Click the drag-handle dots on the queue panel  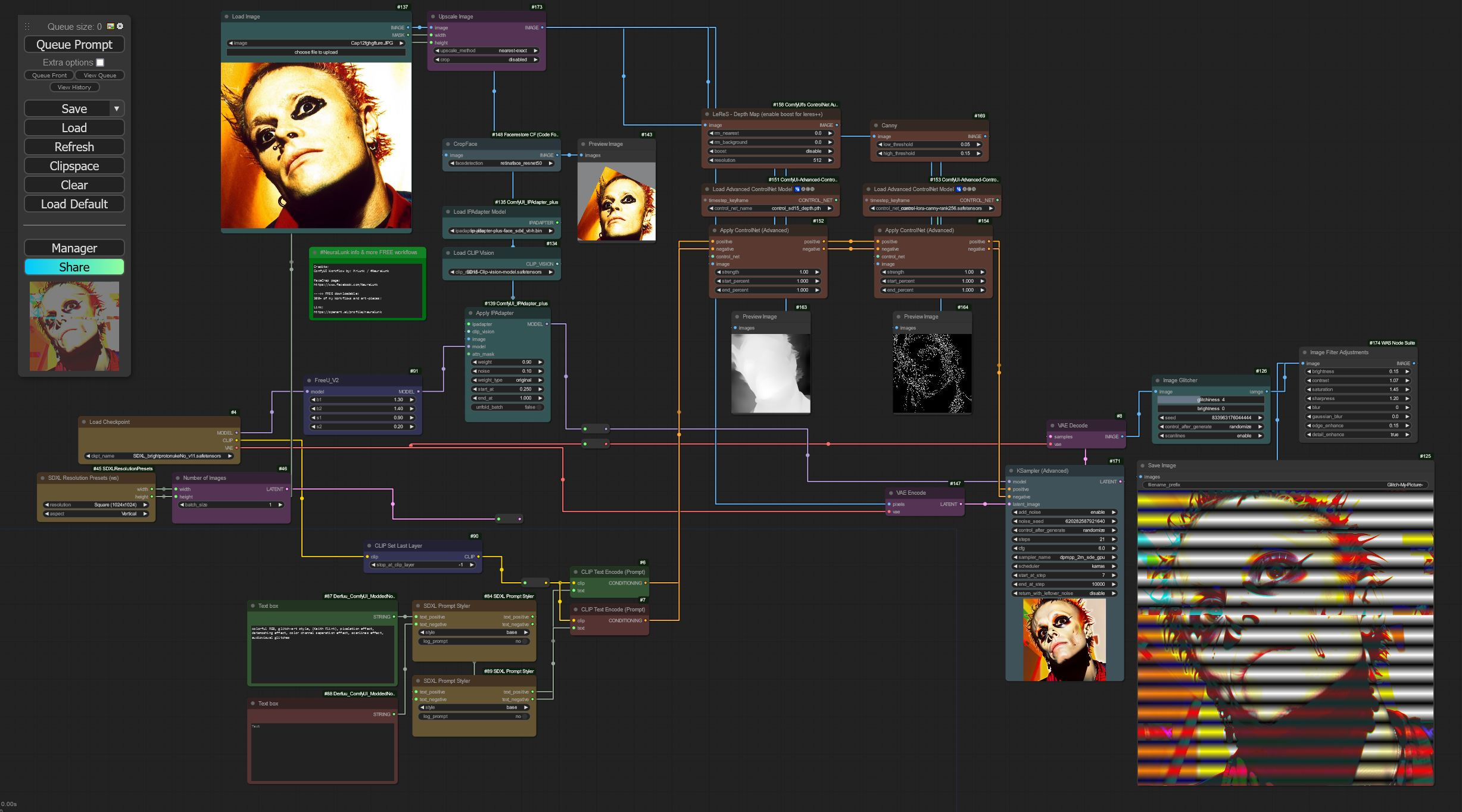(26, 26)
